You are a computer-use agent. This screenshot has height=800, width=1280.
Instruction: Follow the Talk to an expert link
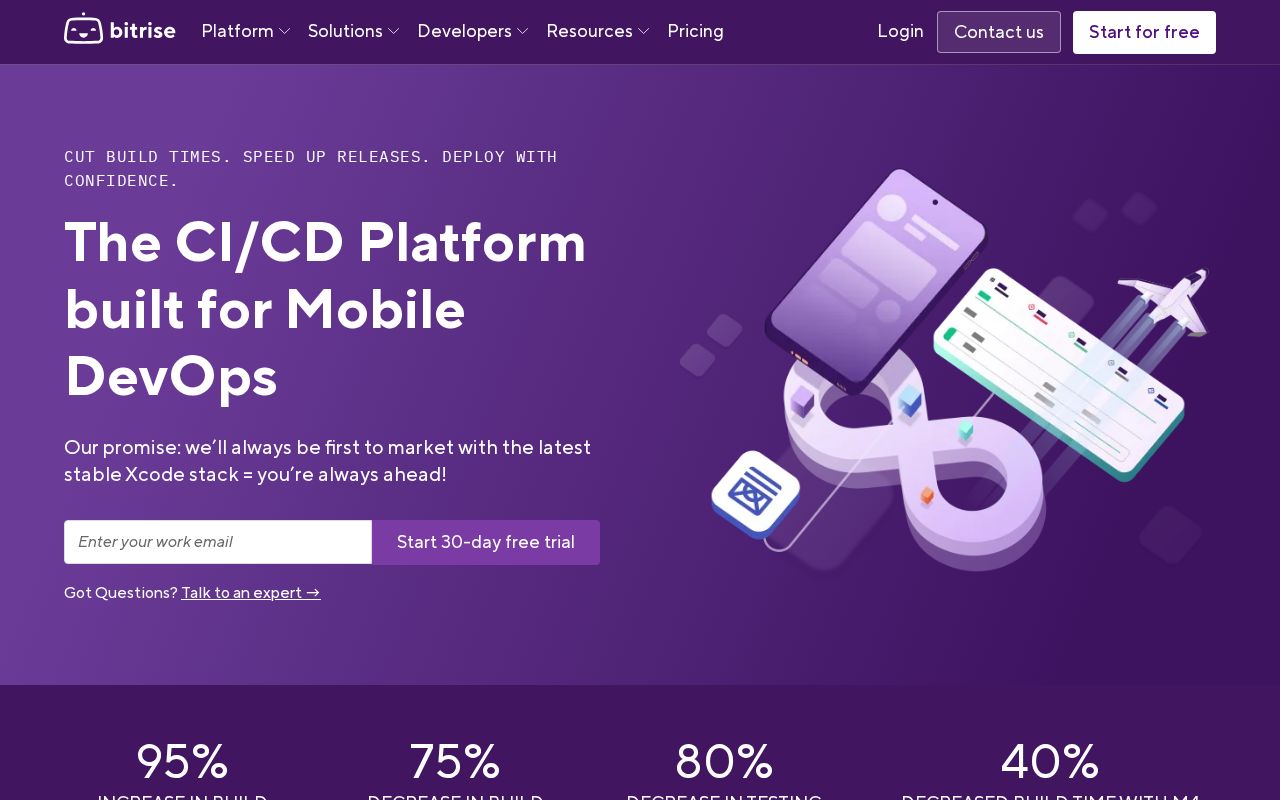(251, 592)
